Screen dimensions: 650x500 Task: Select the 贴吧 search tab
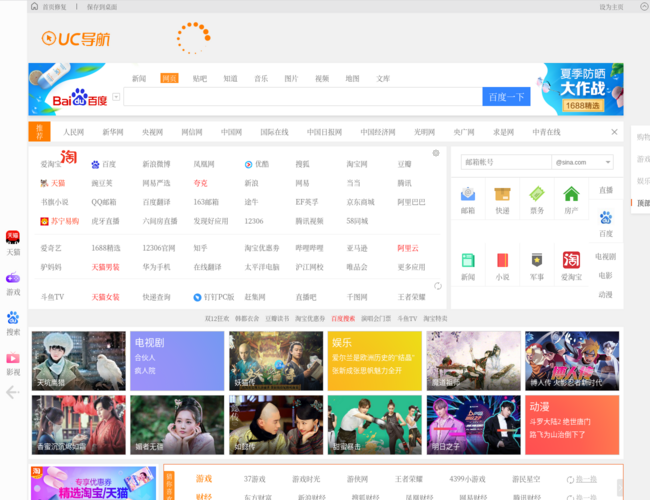(x=200, y=78)
